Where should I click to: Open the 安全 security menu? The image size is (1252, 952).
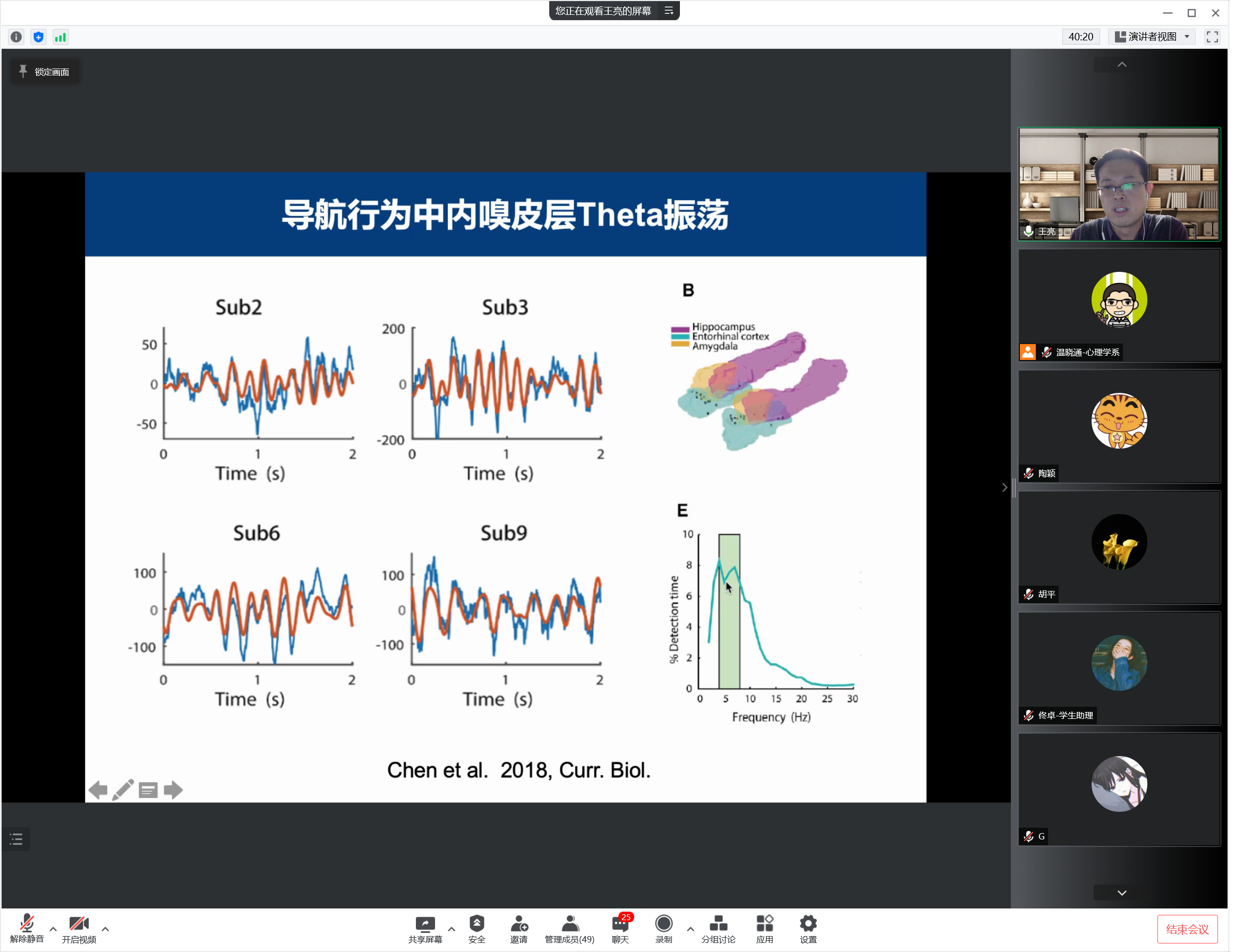pyautogui.click(x=476, y=928)
